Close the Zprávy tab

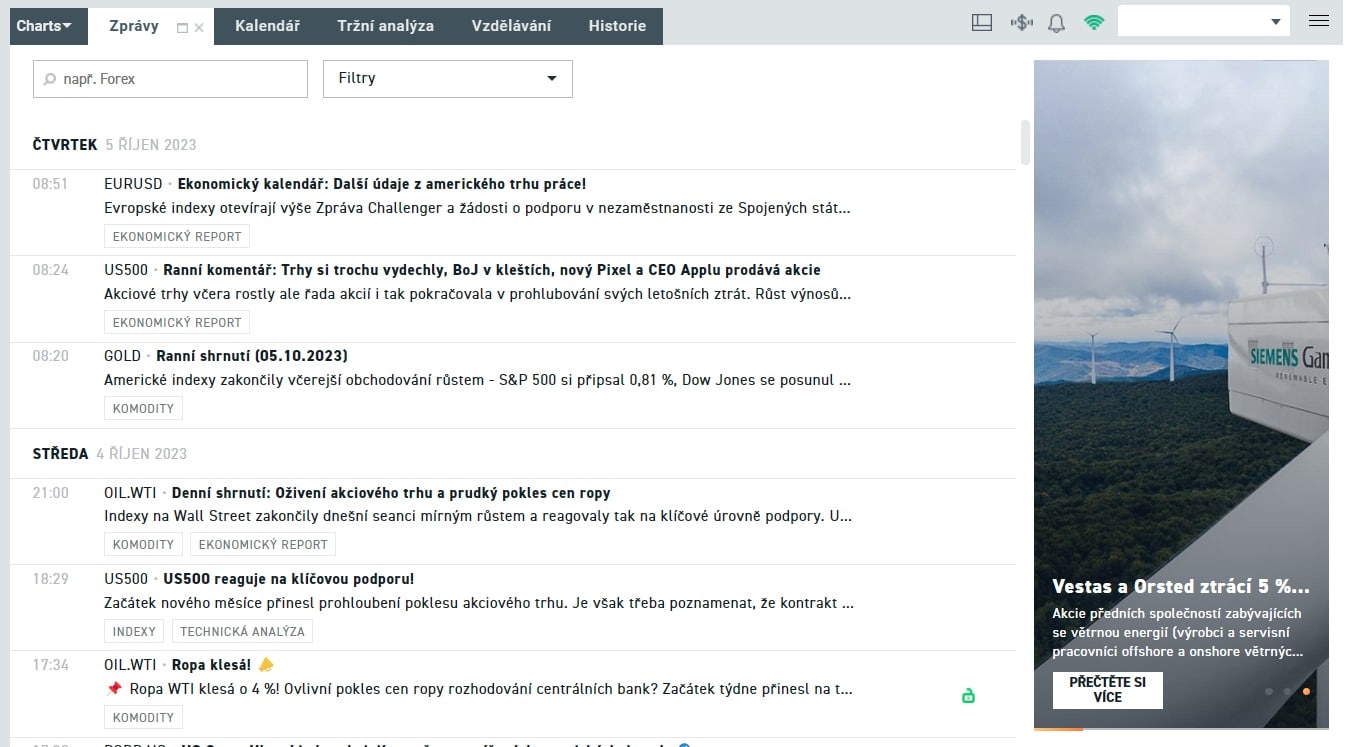tap(199, 28)
